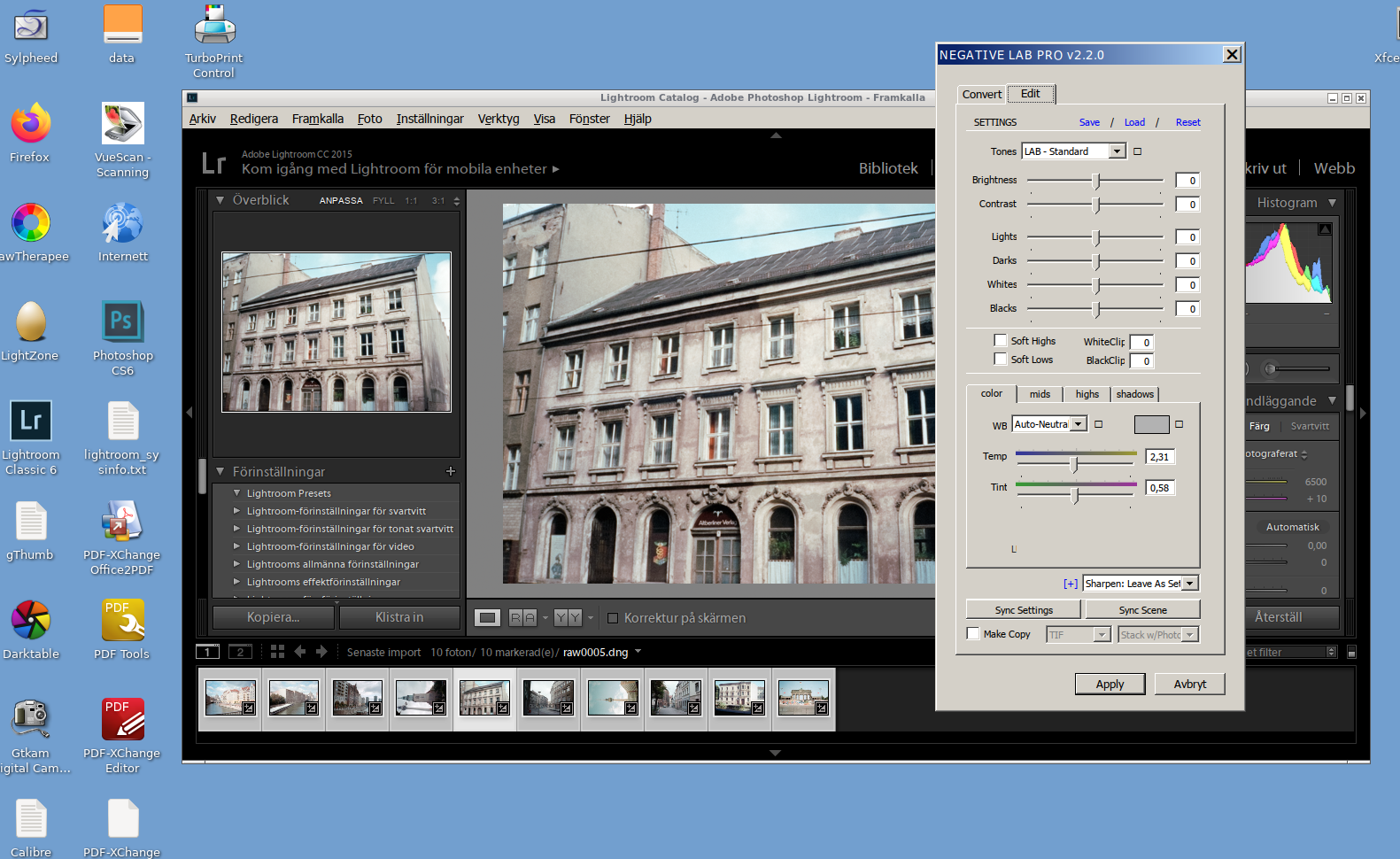The height and width of the screenshot is (859, 1400).
Task: Toggle small box next to gray swatch
Action: 1180,424
